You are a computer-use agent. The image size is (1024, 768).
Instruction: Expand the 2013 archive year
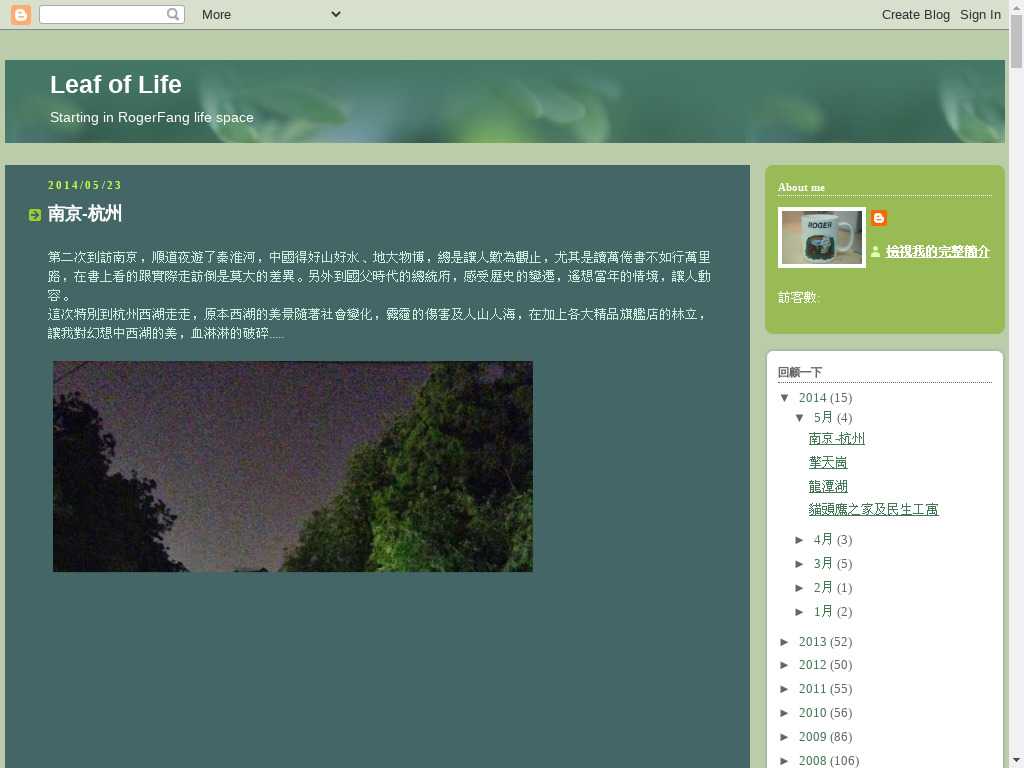click(786, 642)
